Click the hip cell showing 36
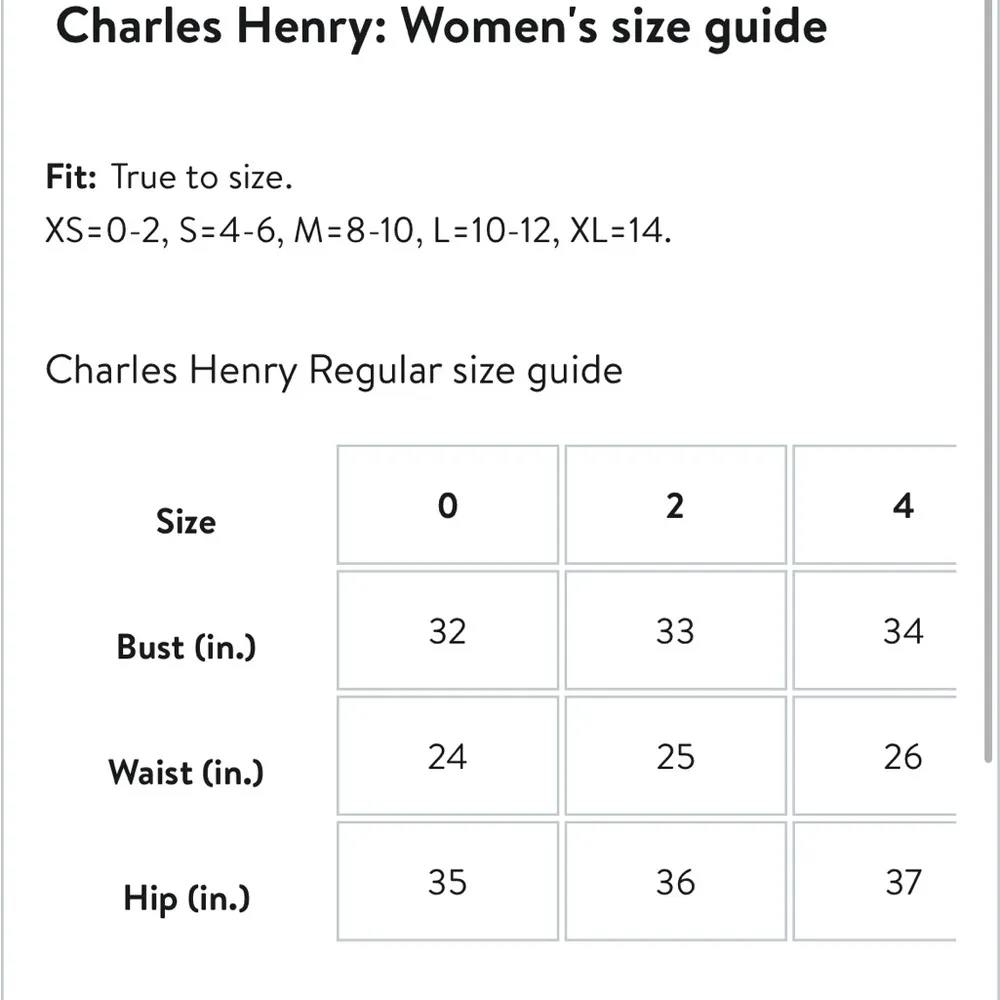The height and width of the screenshot is (1000, 1000). (675, 882)
